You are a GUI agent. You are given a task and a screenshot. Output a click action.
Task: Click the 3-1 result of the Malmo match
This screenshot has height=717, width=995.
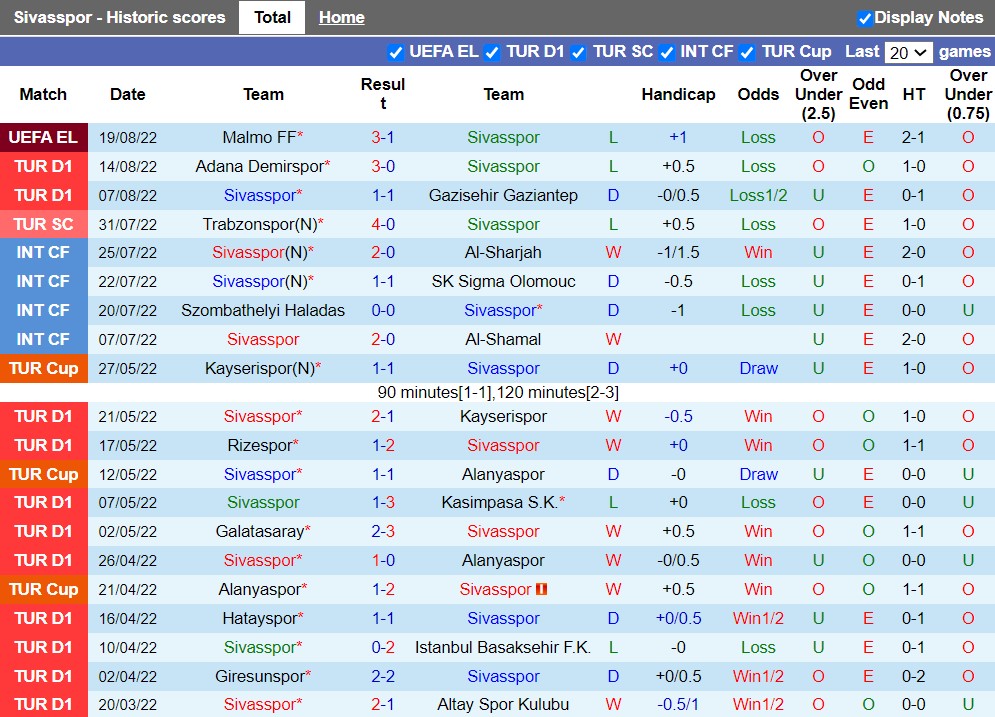(381, 137)
